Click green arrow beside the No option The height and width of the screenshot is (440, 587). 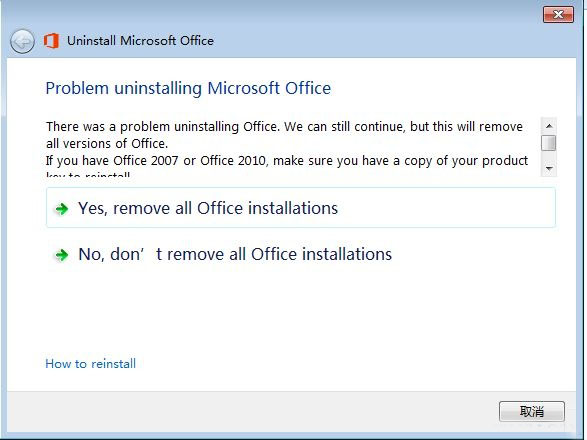pyautogui.click(x=62, y=255)
